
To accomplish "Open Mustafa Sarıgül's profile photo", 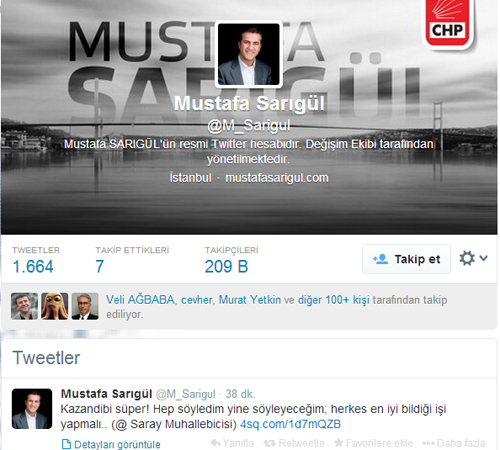I will [x=249, y=54].
